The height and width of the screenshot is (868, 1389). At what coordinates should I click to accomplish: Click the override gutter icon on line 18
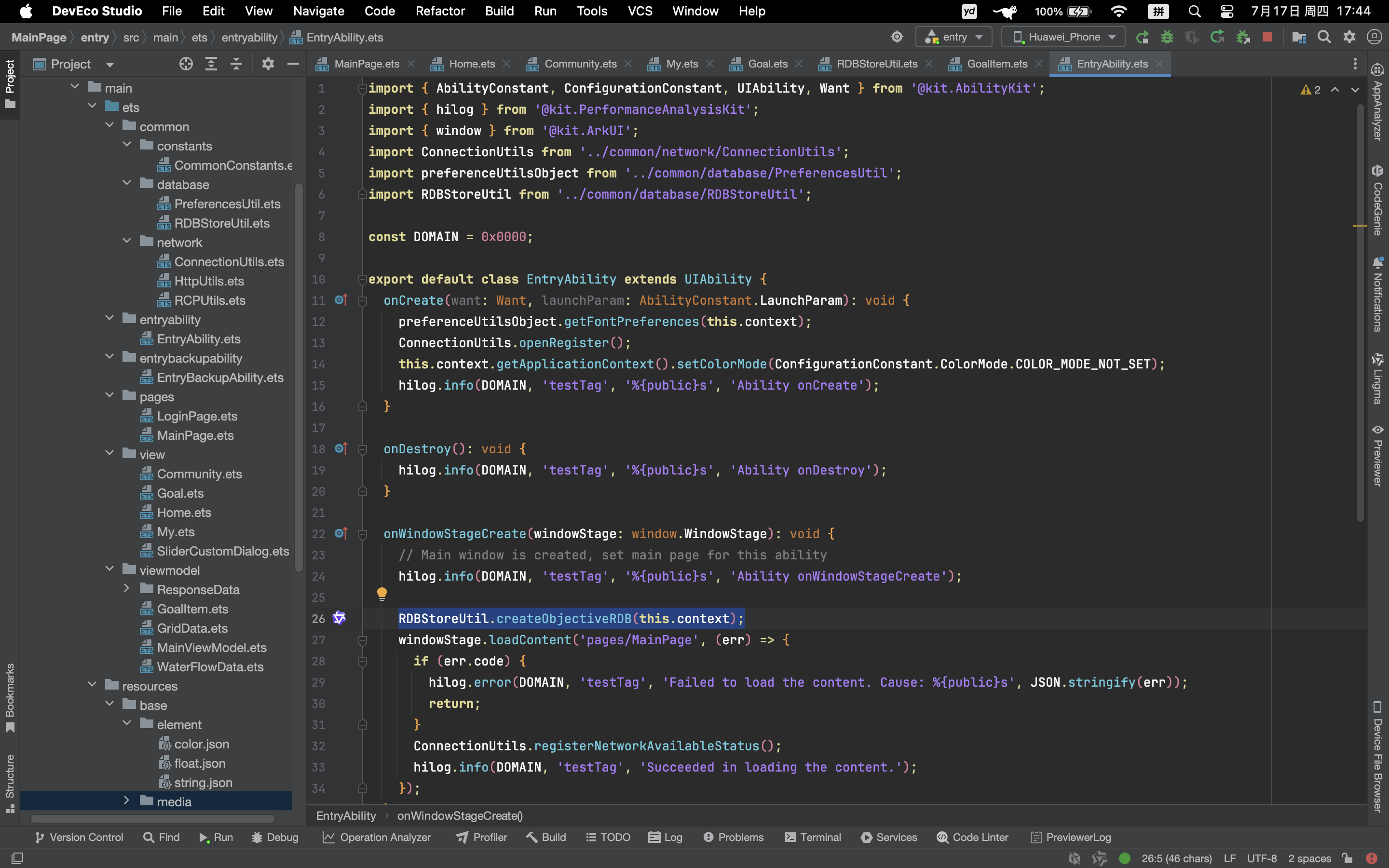[x=341, y=448]
